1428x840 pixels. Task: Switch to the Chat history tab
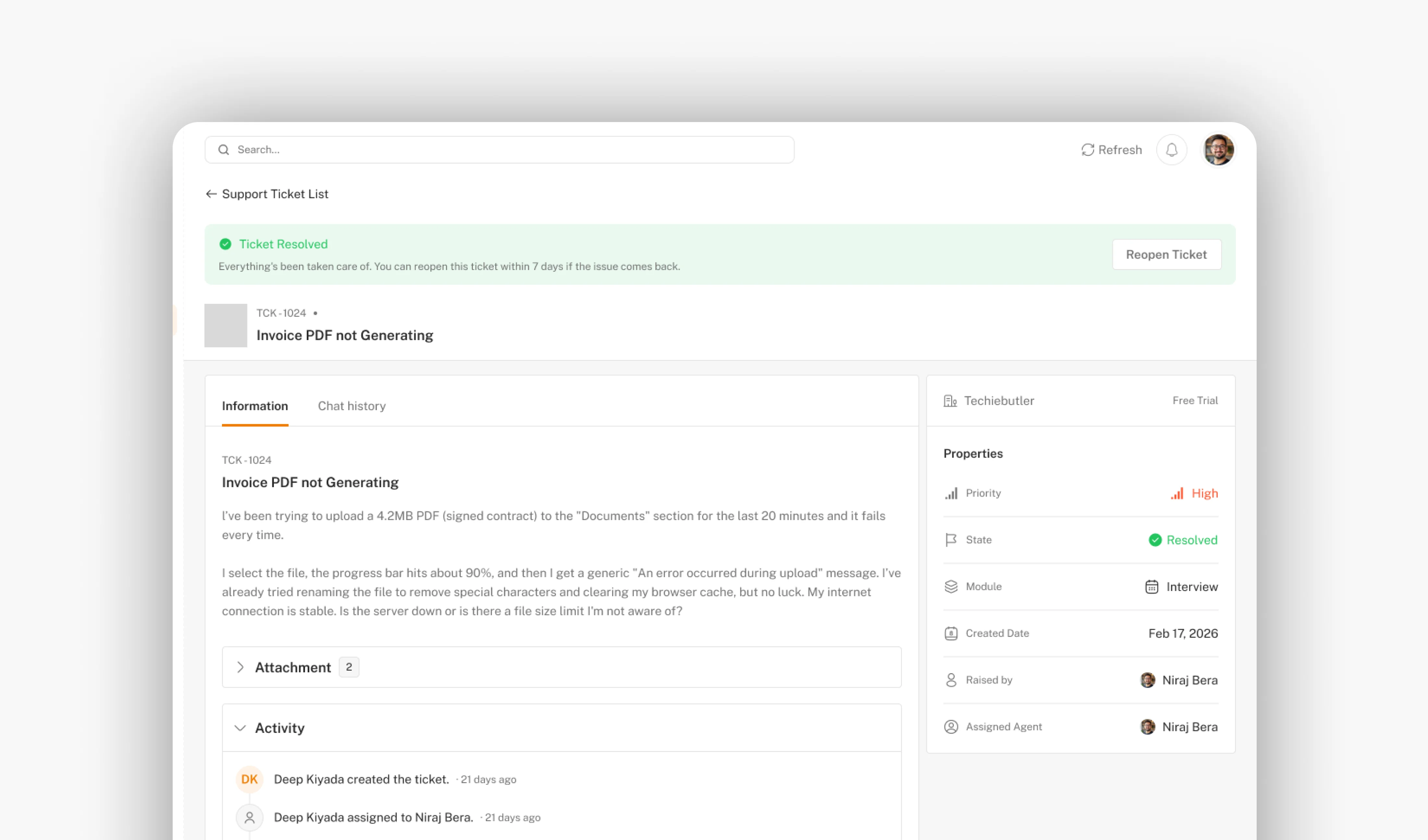coord(352,406)
